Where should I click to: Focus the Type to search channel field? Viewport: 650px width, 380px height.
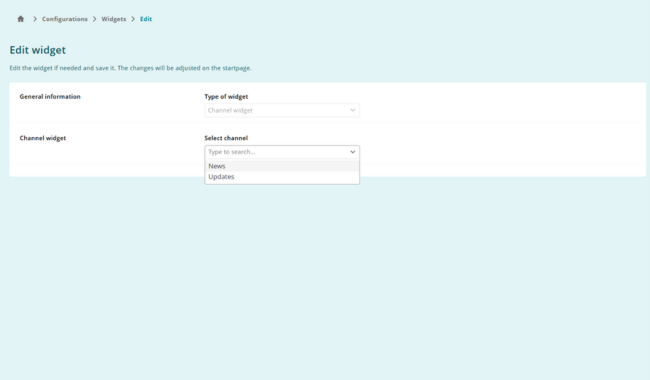277,152
